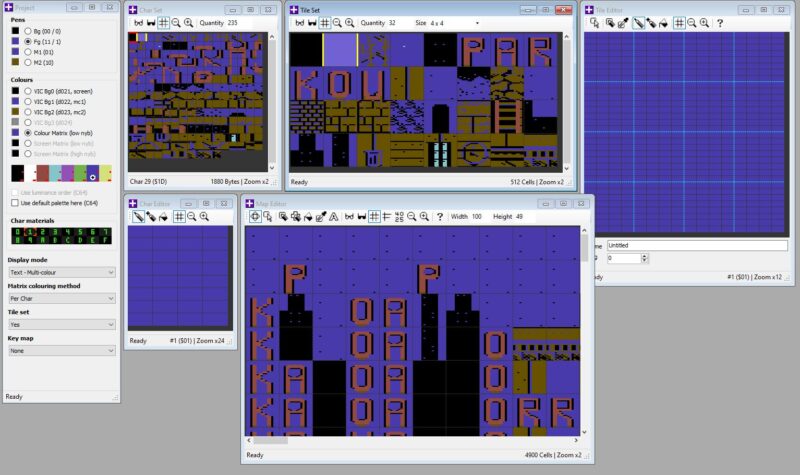Select the brush tool in Char Editor

(151, 217)
